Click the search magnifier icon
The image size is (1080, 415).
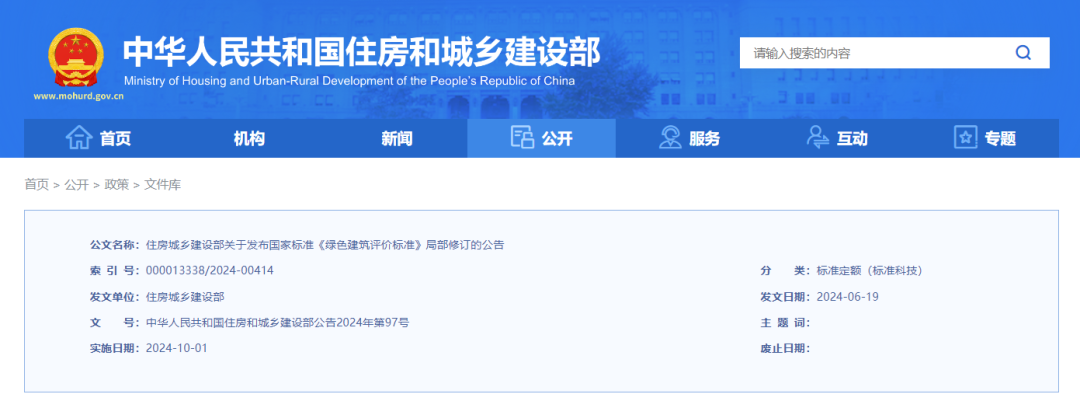click(1022, 53)
